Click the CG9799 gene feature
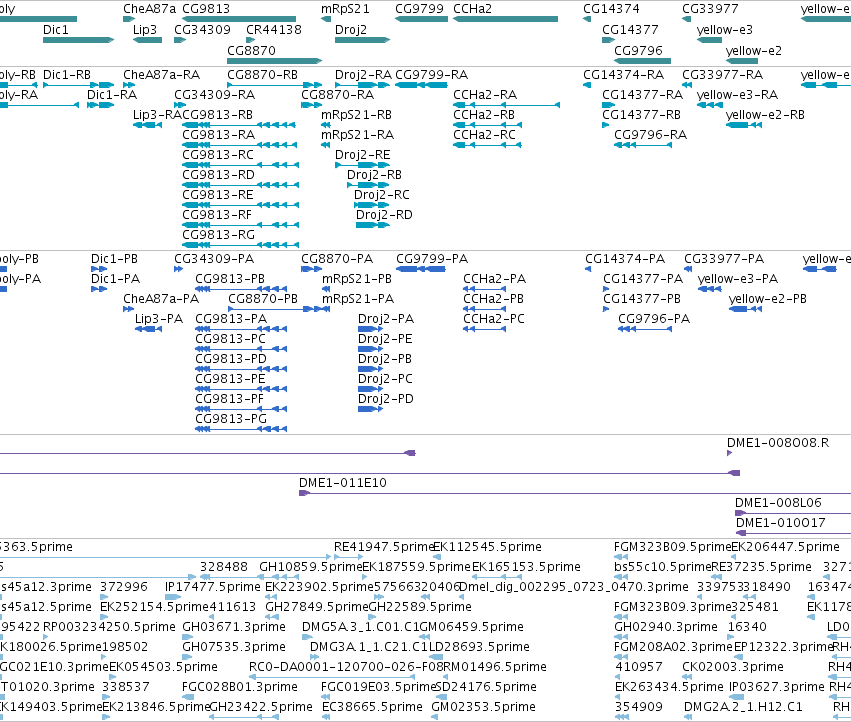 pyautogui.click(x=421, y=19)
